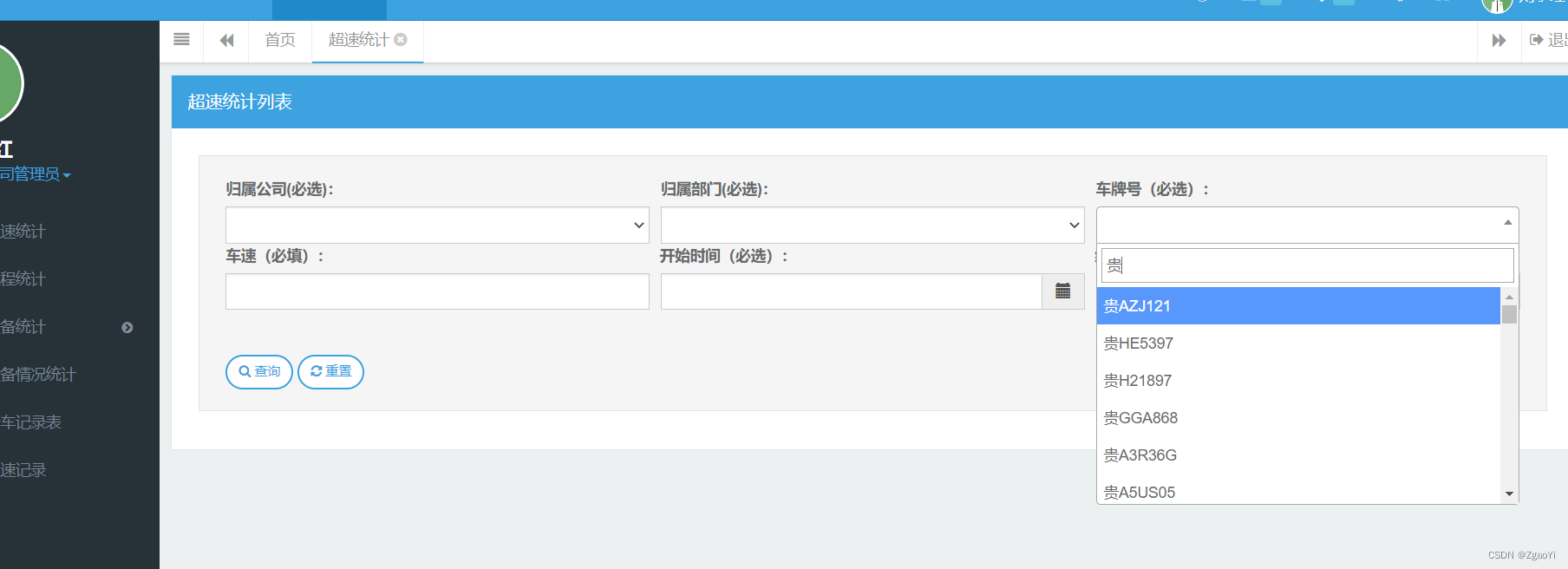This screenshot has width=1568, height=569.
Task: Click the plate list scrollbar down arrow
Action: (1509, 494)
